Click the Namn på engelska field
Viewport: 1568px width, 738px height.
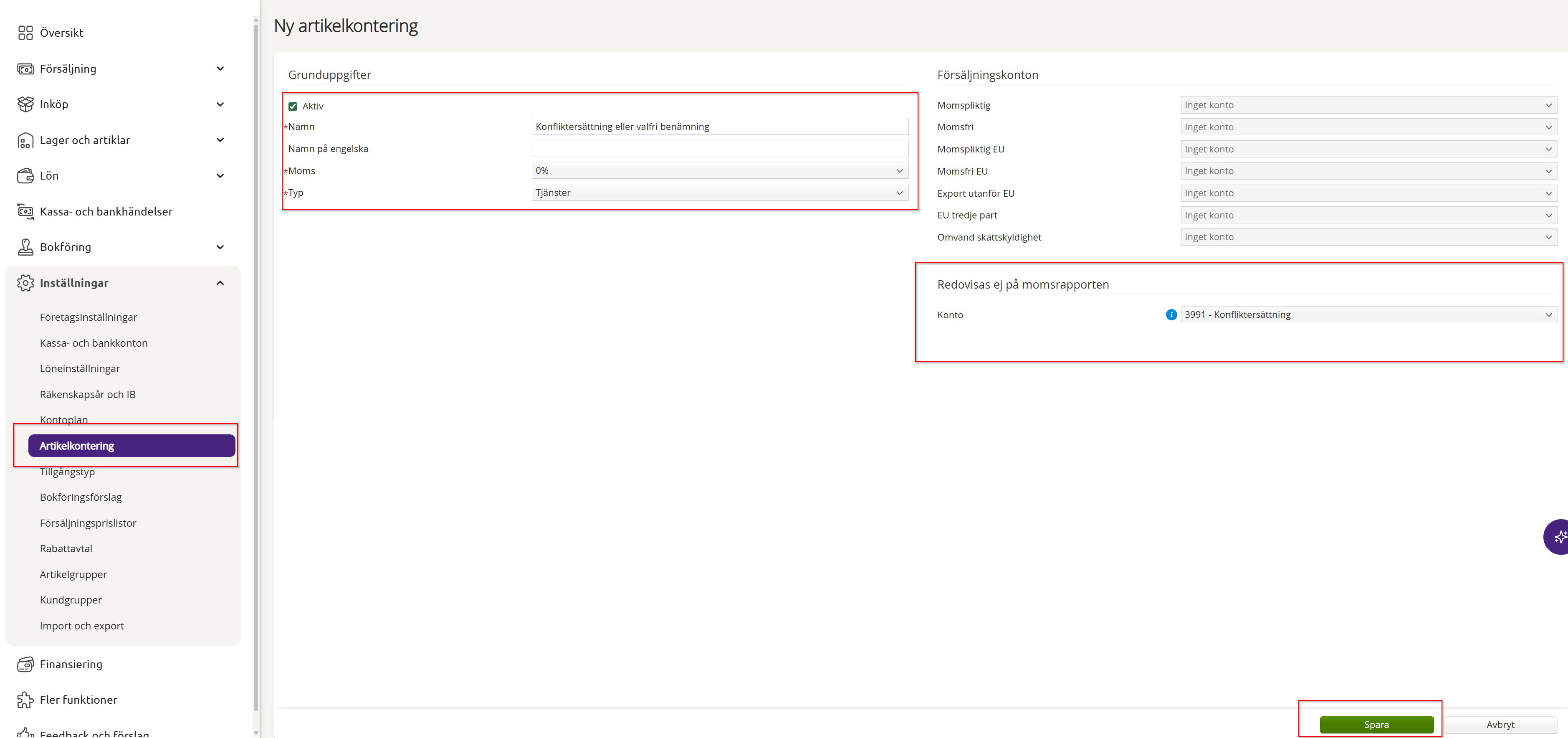coord(719,149)
